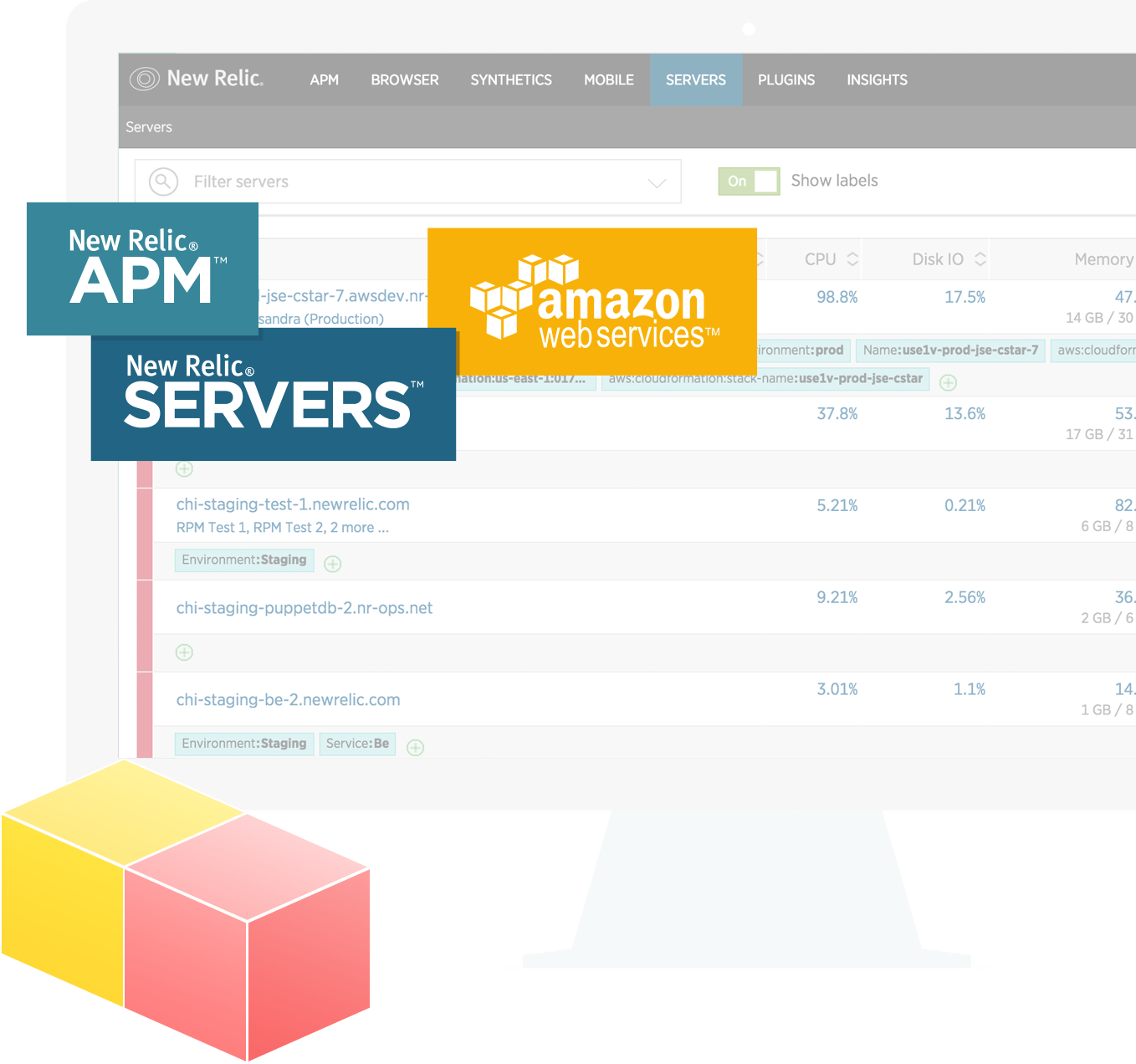The height and width of the screenshot is (1064, 1136).
Task: Click the Service:Be label
Action: click(357, 744)
